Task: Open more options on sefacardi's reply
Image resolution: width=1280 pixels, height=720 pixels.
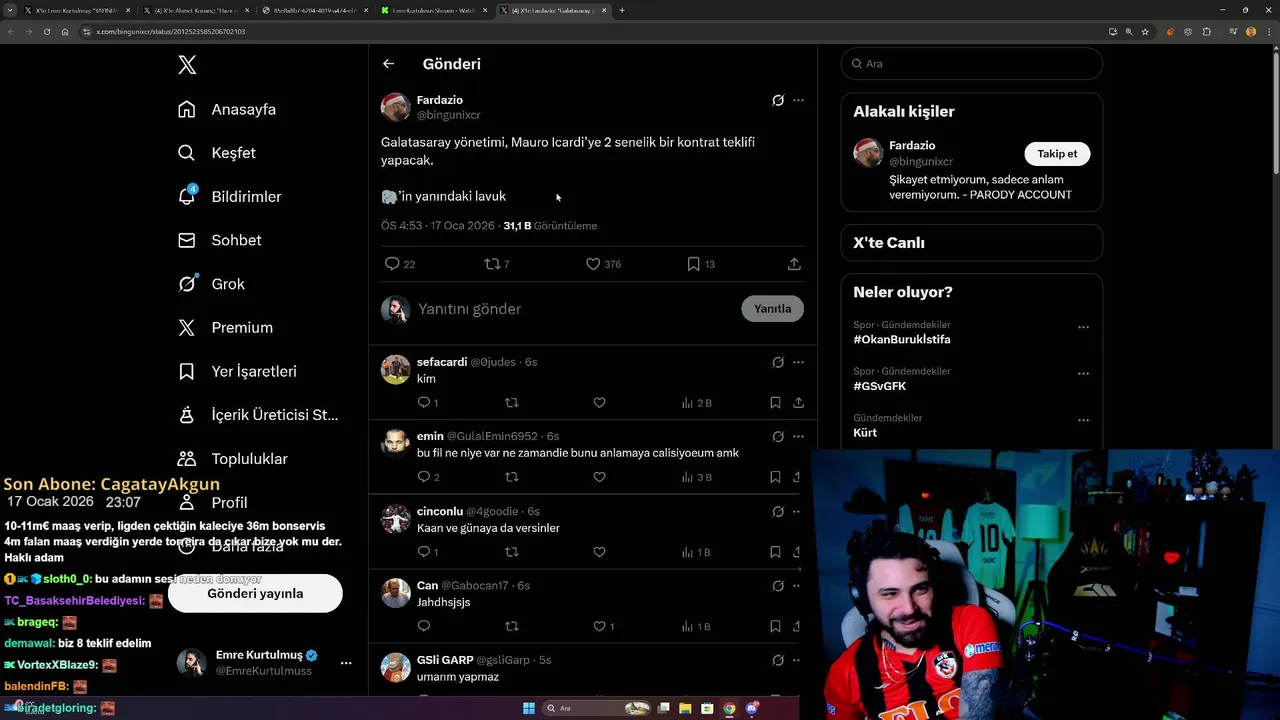Action: click(x=798, y=362)
